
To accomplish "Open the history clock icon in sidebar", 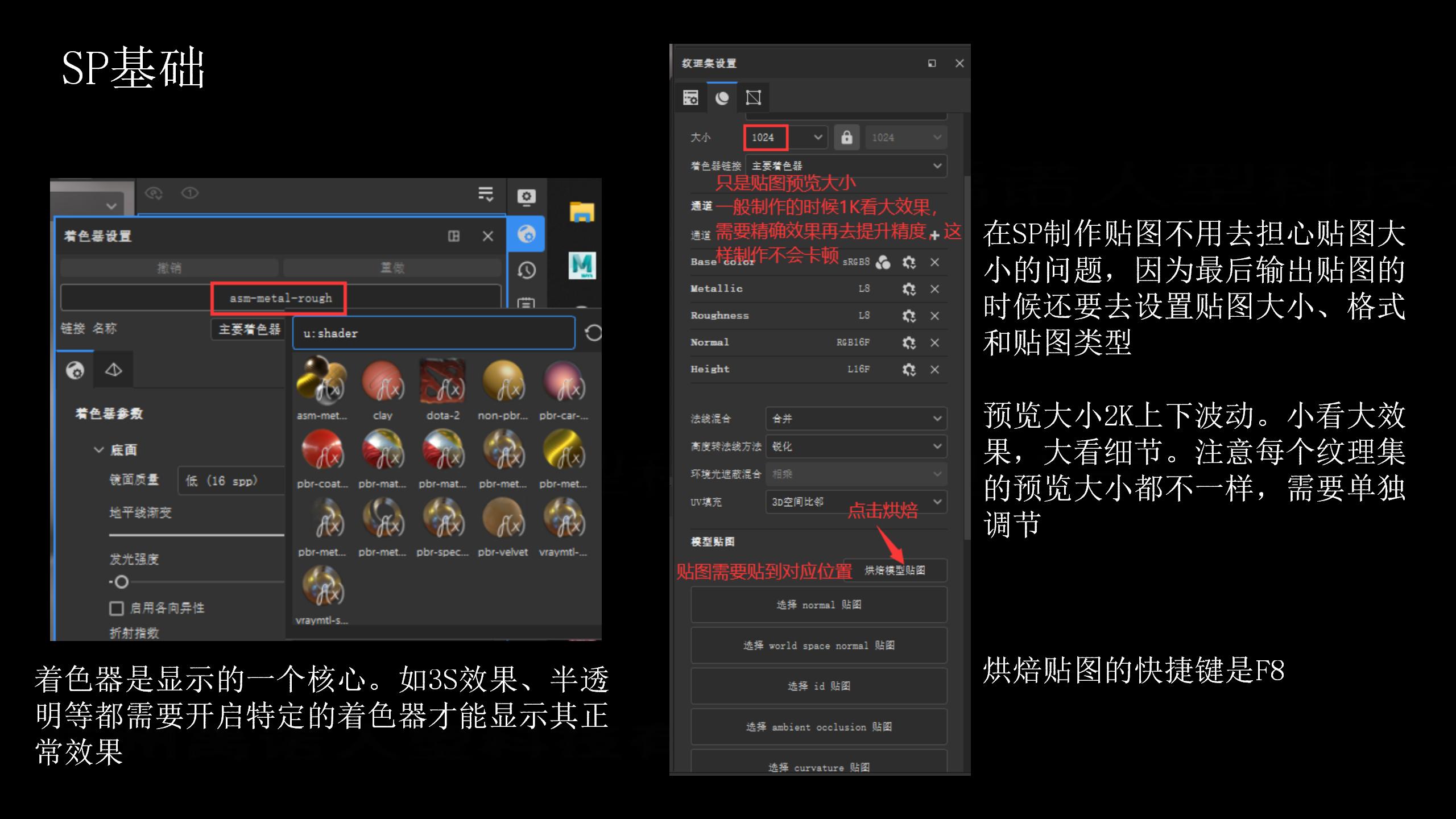I will 526,271.
